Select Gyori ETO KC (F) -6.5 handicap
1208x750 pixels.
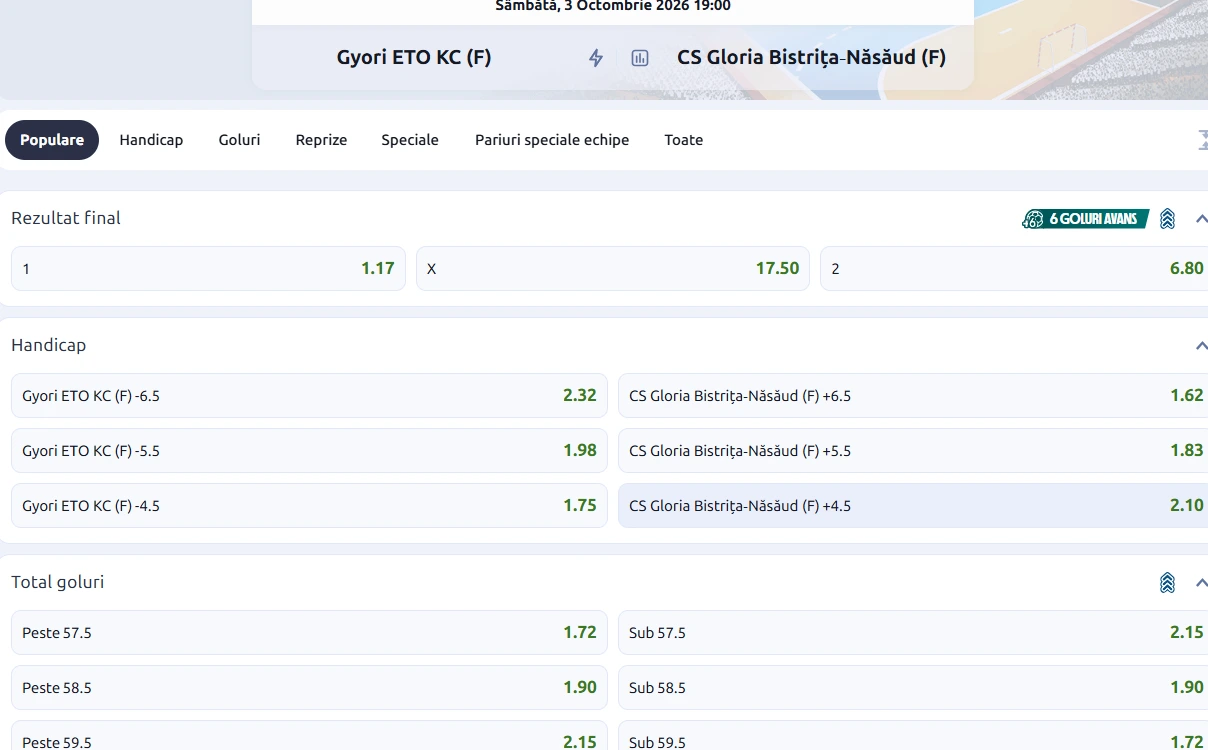(x=309, y=395)
